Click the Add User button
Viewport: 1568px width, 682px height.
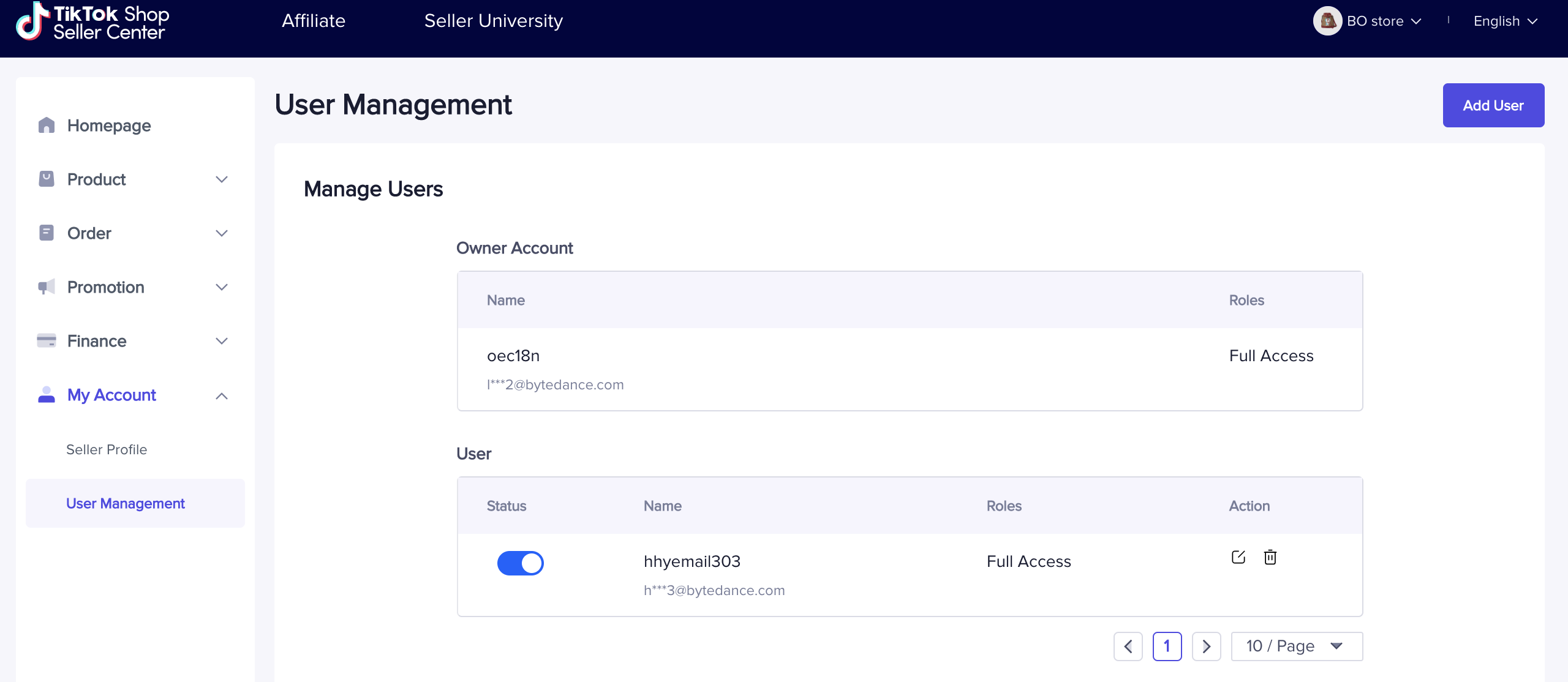point(1493,105)
